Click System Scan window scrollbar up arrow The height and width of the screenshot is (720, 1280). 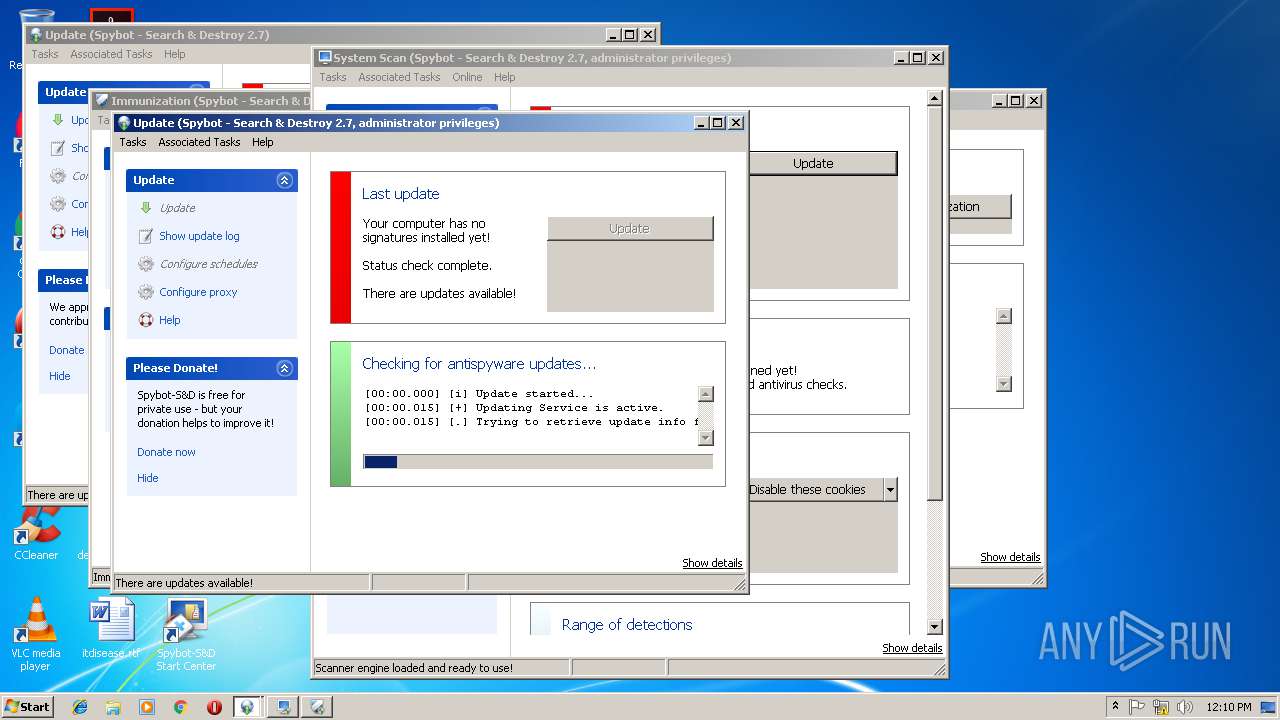(x=935, y=98)
